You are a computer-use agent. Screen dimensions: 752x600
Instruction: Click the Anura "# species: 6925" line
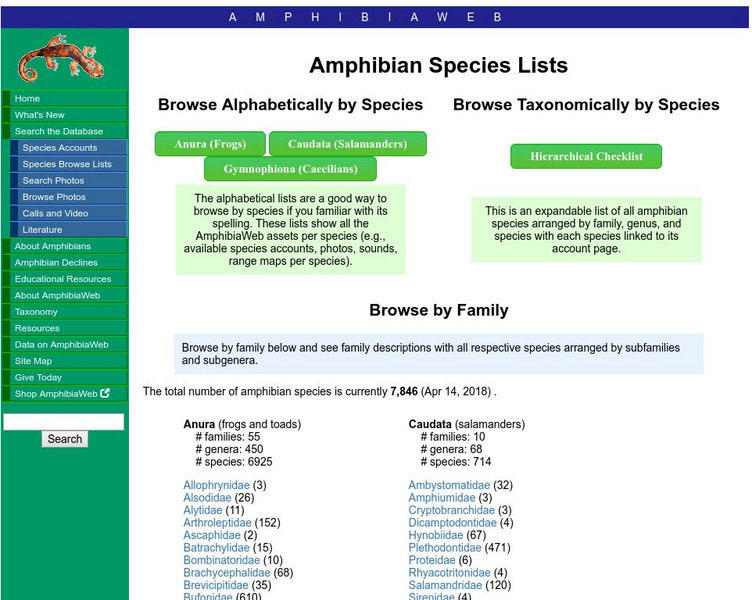coord(234,461)
